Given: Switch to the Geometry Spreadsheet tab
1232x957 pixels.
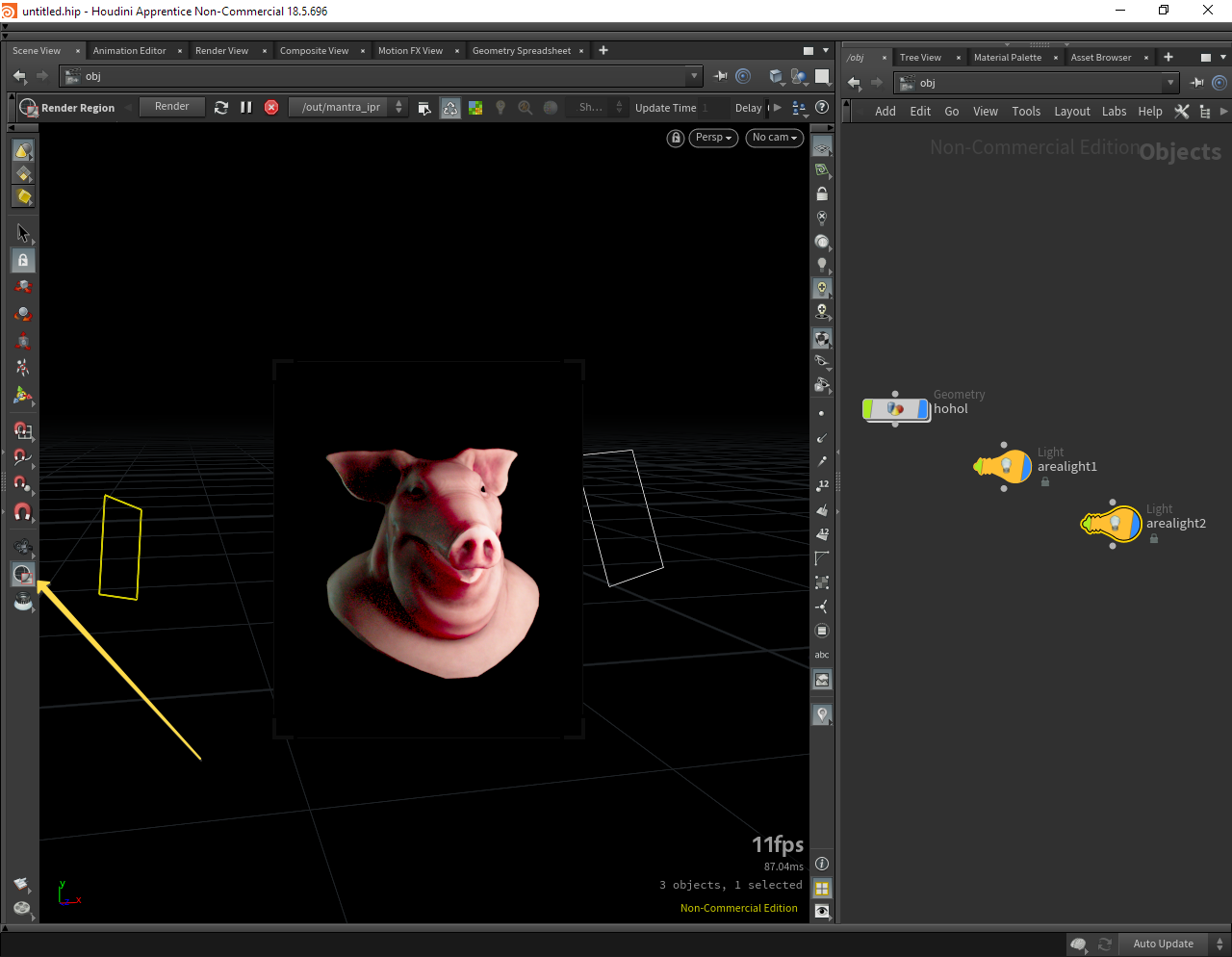Looking at the screenshot, I should 521,51.
